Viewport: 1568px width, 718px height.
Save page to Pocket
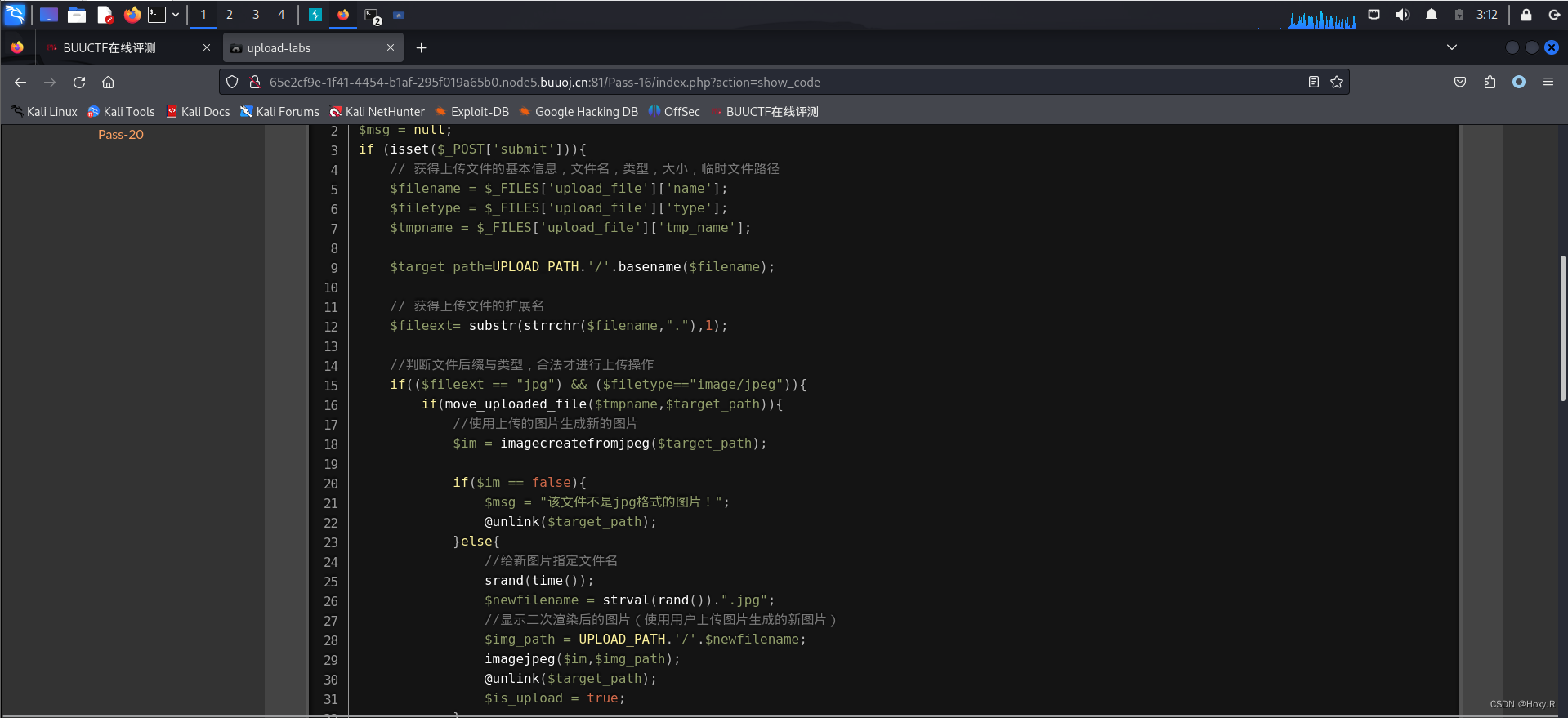(x=1460, y=82)
